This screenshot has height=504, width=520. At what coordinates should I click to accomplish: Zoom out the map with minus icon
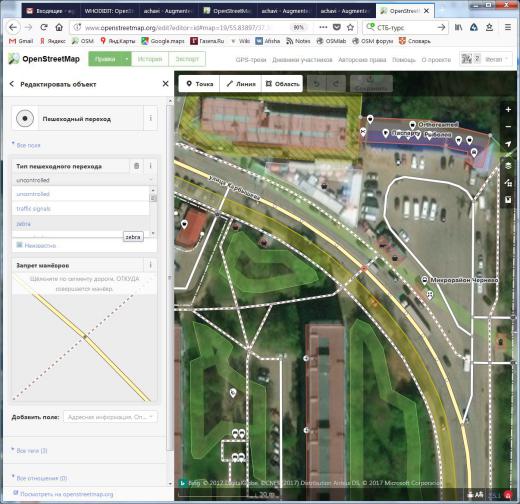click(x=508, y=127)
